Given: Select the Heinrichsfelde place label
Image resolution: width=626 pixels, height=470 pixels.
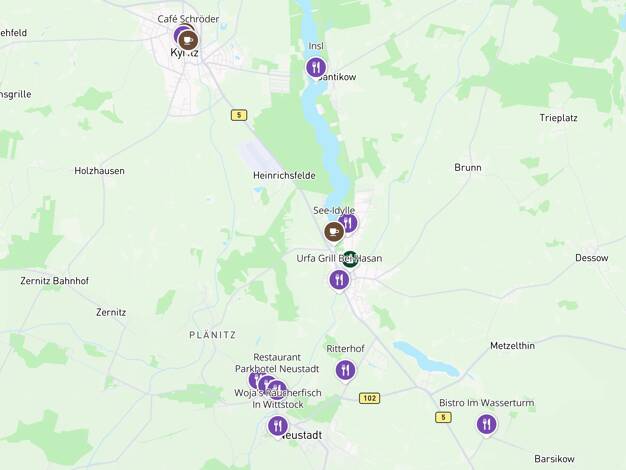Looking at the screenshot, I should (284, 175).
